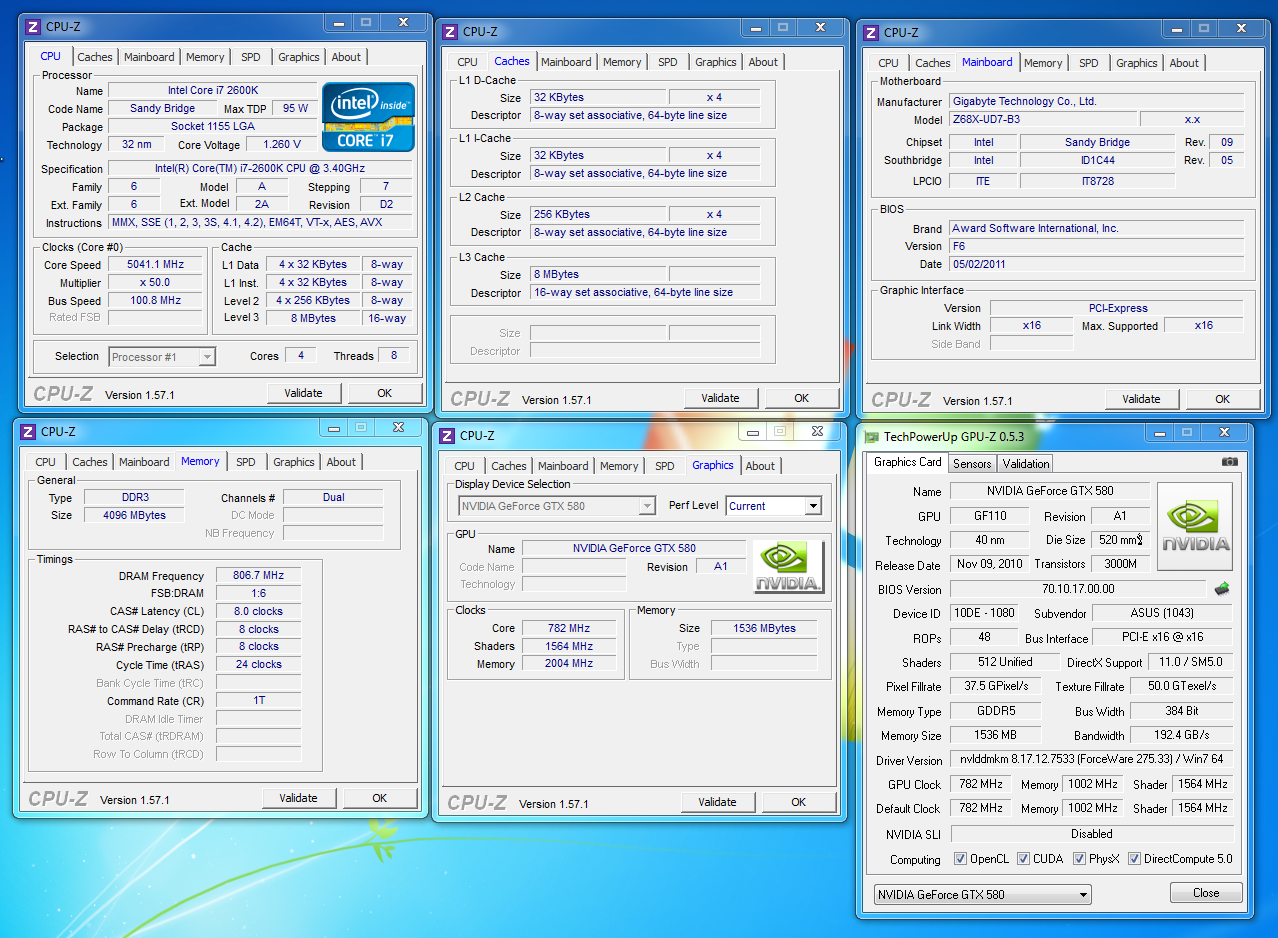The image size is (1278, 938).
Task: Click OK in the Memory window
Action: 380,798
